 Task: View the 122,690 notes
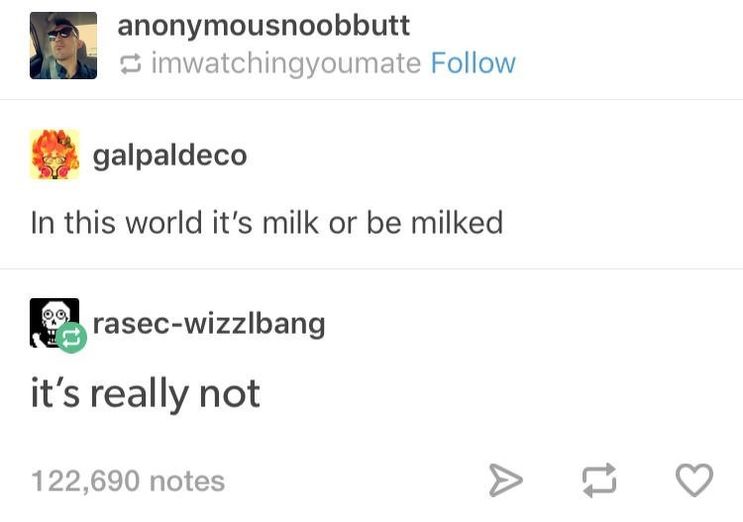click(128, 481)
